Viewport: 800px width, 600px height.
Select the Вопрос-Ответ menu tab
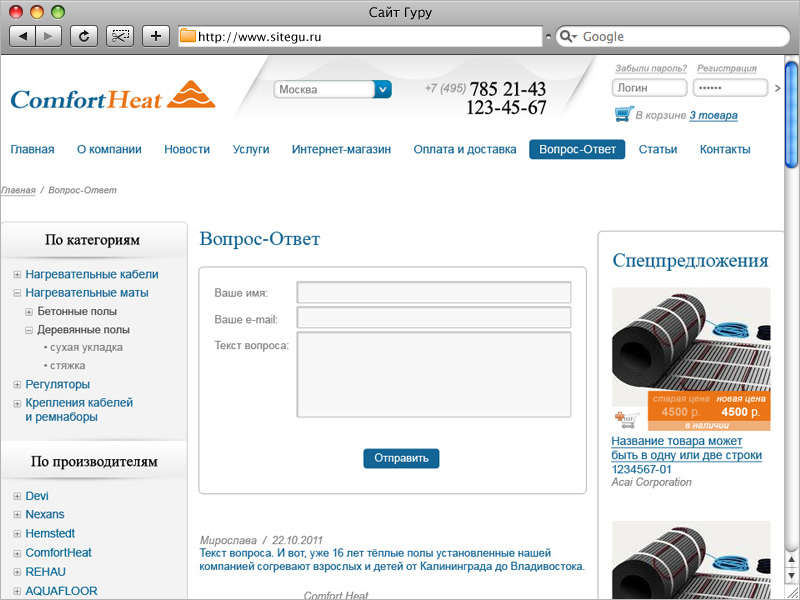(577, 149)
